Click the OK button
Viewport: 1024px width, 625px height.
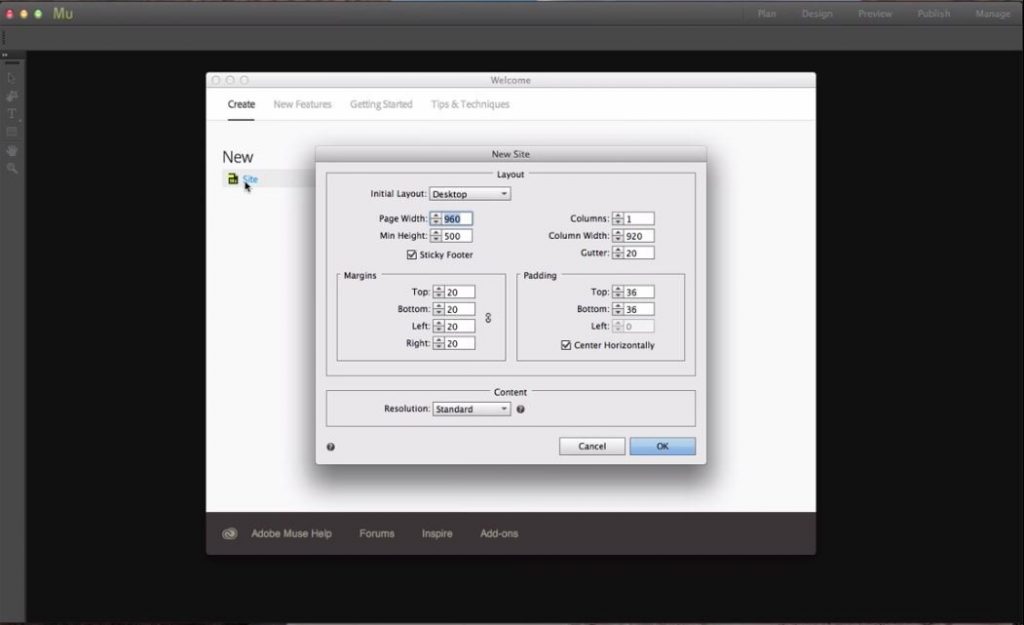662,446
